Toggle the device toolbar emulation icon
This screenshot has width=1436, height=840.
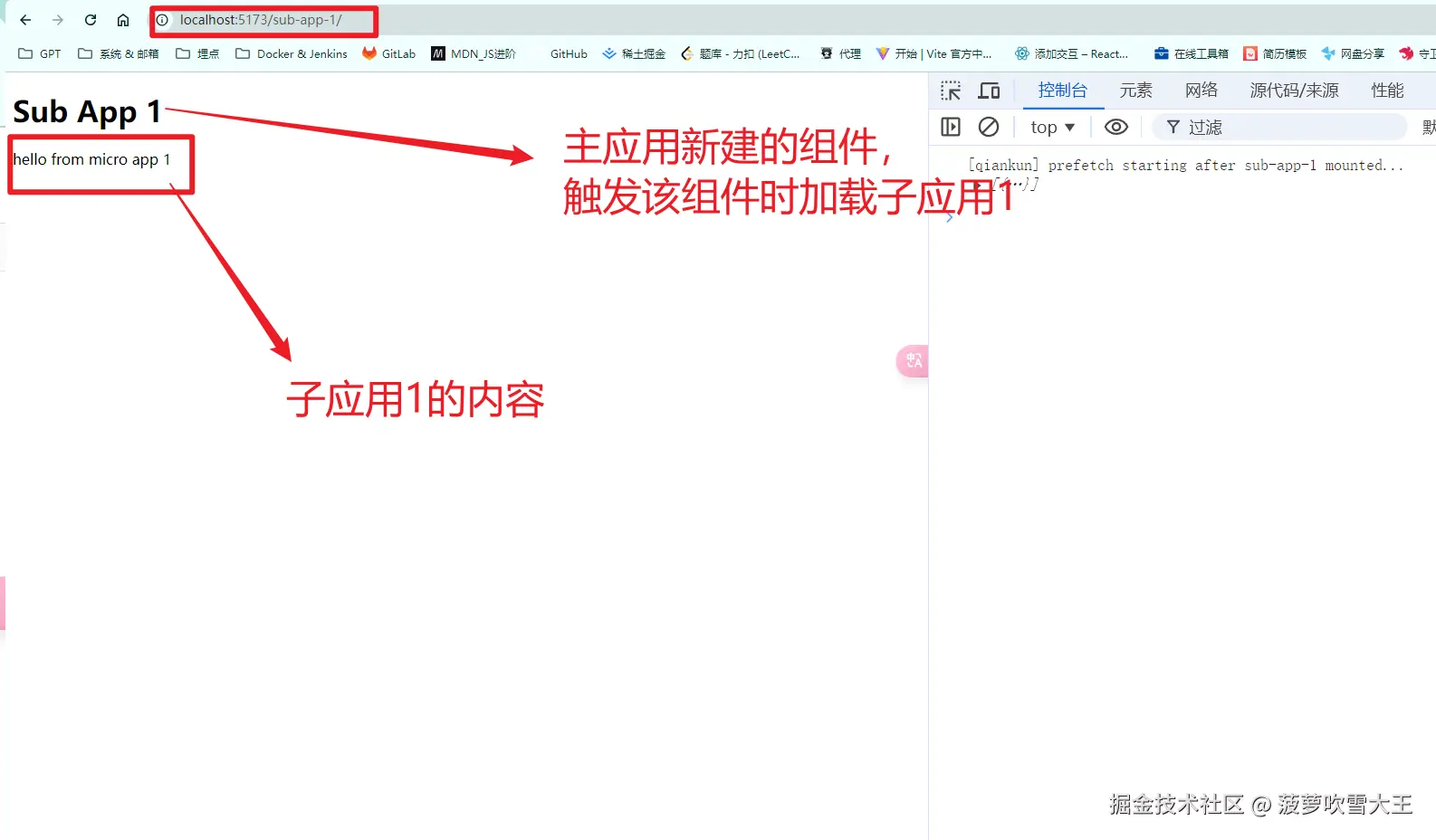click(989, 91)
